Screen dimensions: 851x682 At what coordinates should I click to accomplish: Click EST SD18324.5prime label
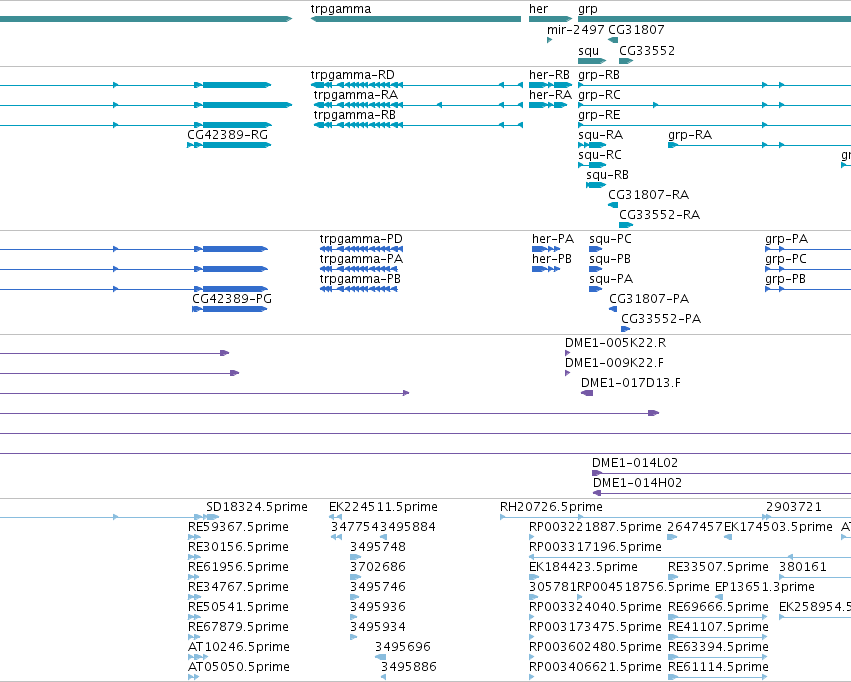257,507
